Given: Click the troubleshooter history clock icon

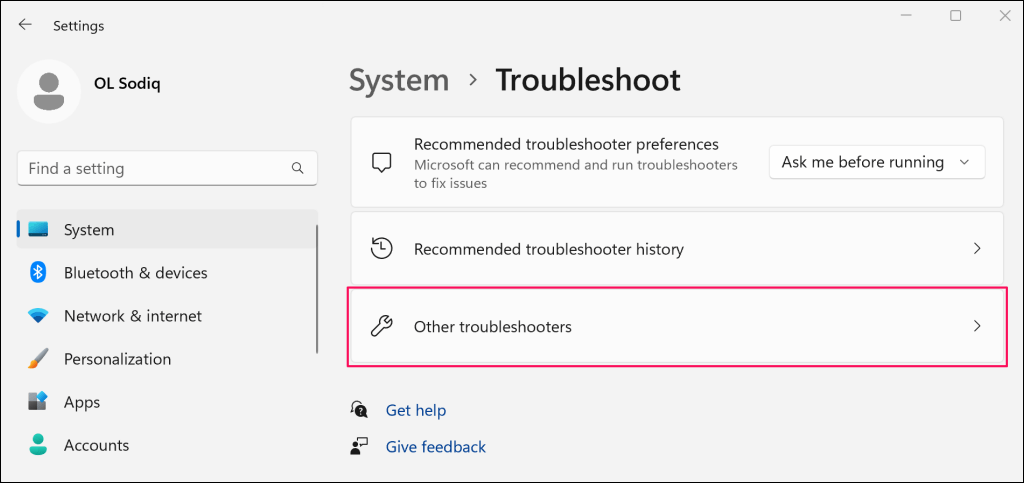Looking at the screenshot, I should click(x=381, y=248).
